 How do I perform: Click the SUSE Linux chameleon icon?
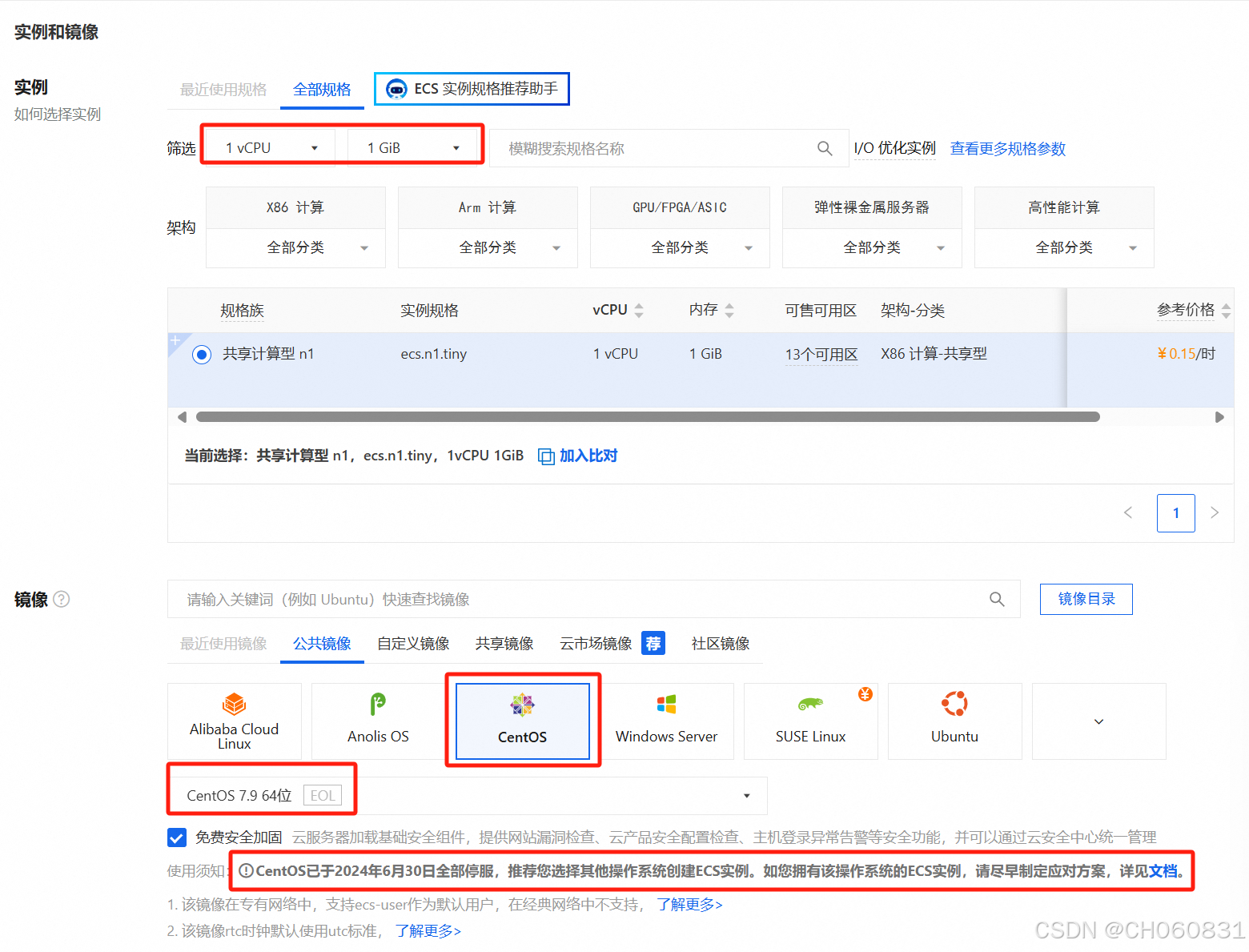click(x=810, y=704)
